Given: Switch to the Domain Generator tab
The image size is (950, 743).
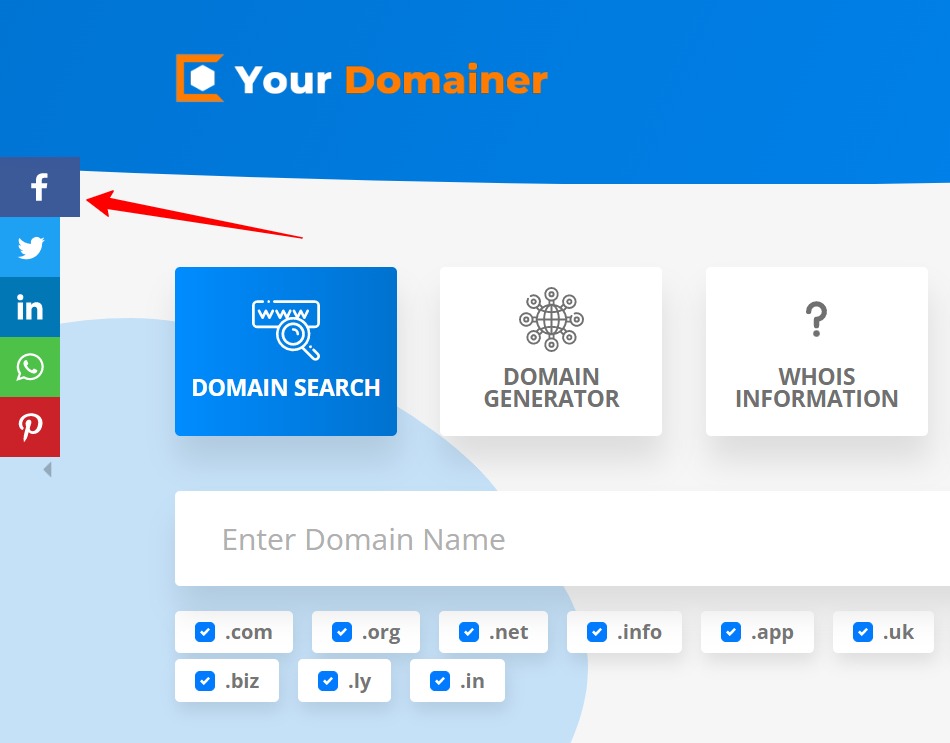Looking at the screenshot, I should [x=551, y=352].
